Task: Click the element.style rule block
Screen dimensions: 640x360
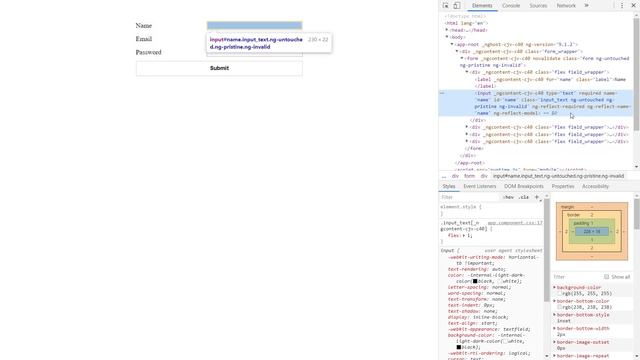Action: pyautogui.click(x=491, y=210)
